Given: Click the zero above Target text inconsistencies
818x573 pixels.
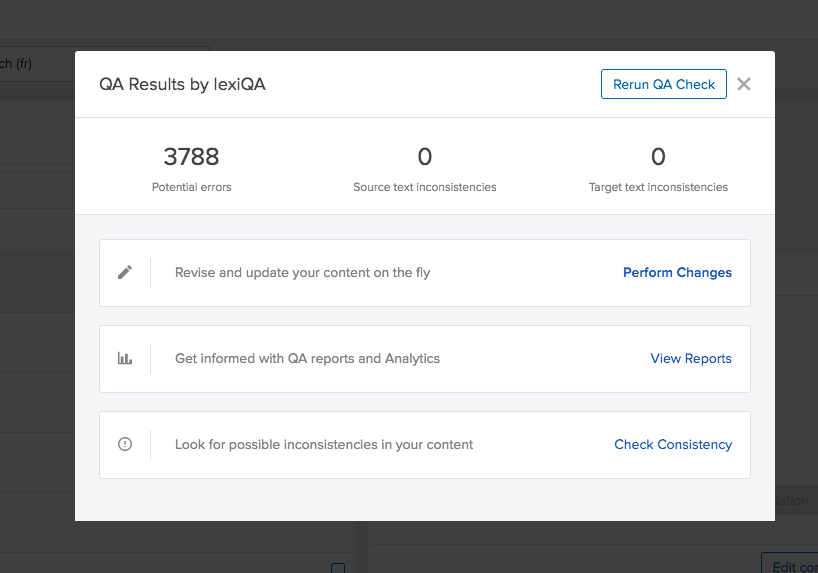Looking at the screenshot, I should click(658, 157).
